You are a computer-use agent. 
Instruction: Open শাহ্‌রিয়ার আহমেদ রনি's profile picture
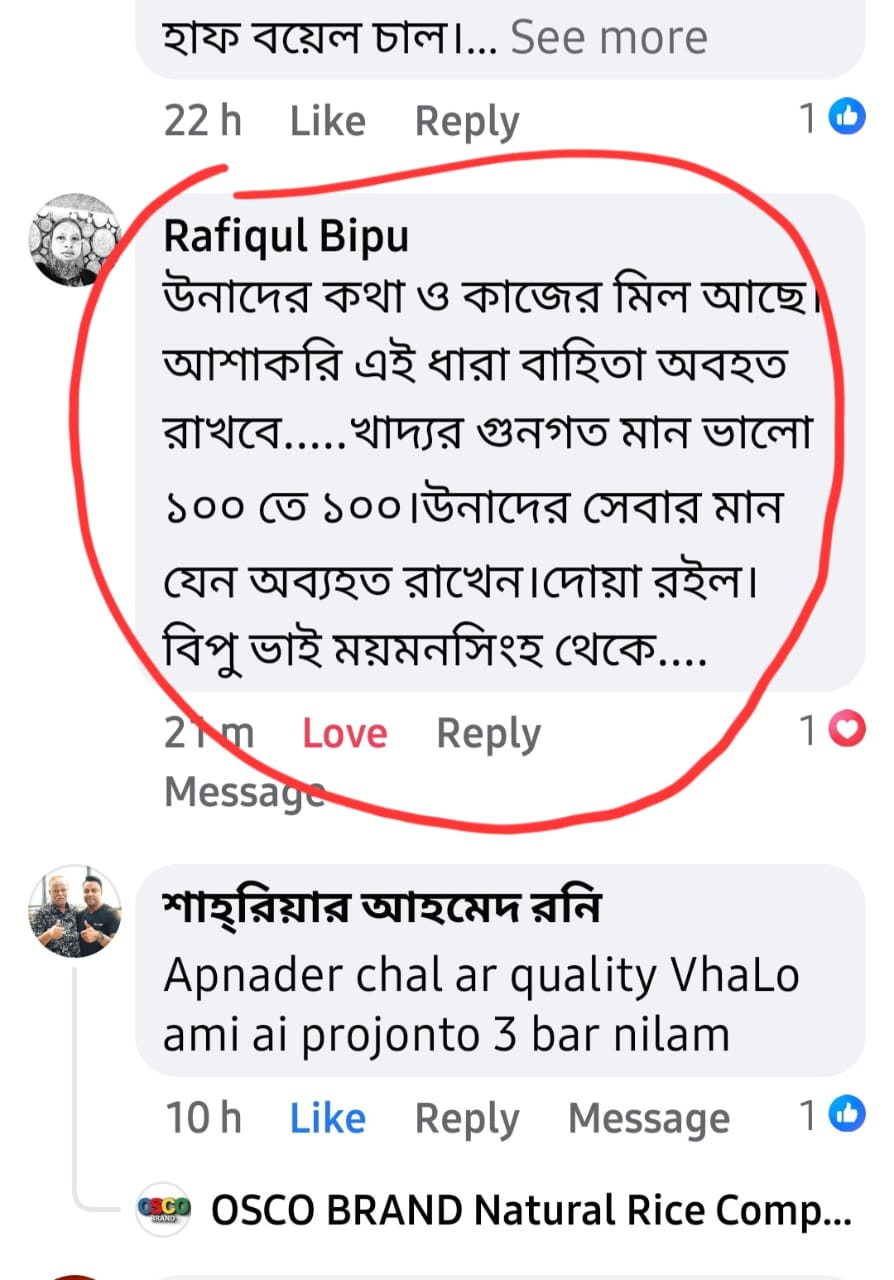[x=74, y=912]
